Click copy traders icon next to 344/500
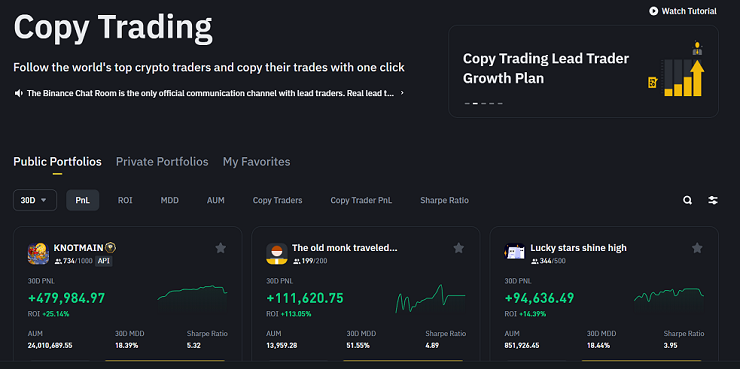740x369 pixels. (x=535, y=261)
